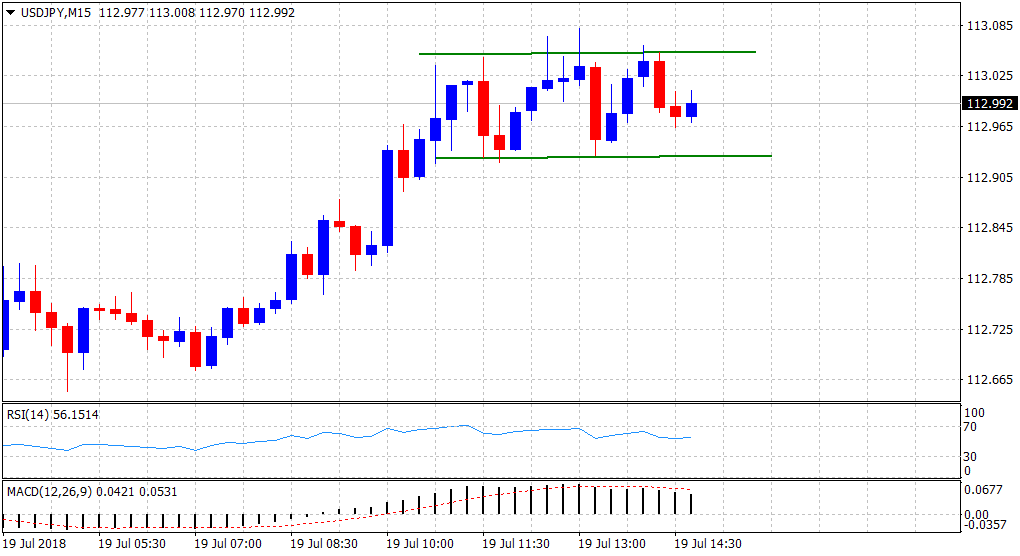Click the open price value 112.977 in header
The height and width of the screenshot is (556, 1020).
pos(122,12)
